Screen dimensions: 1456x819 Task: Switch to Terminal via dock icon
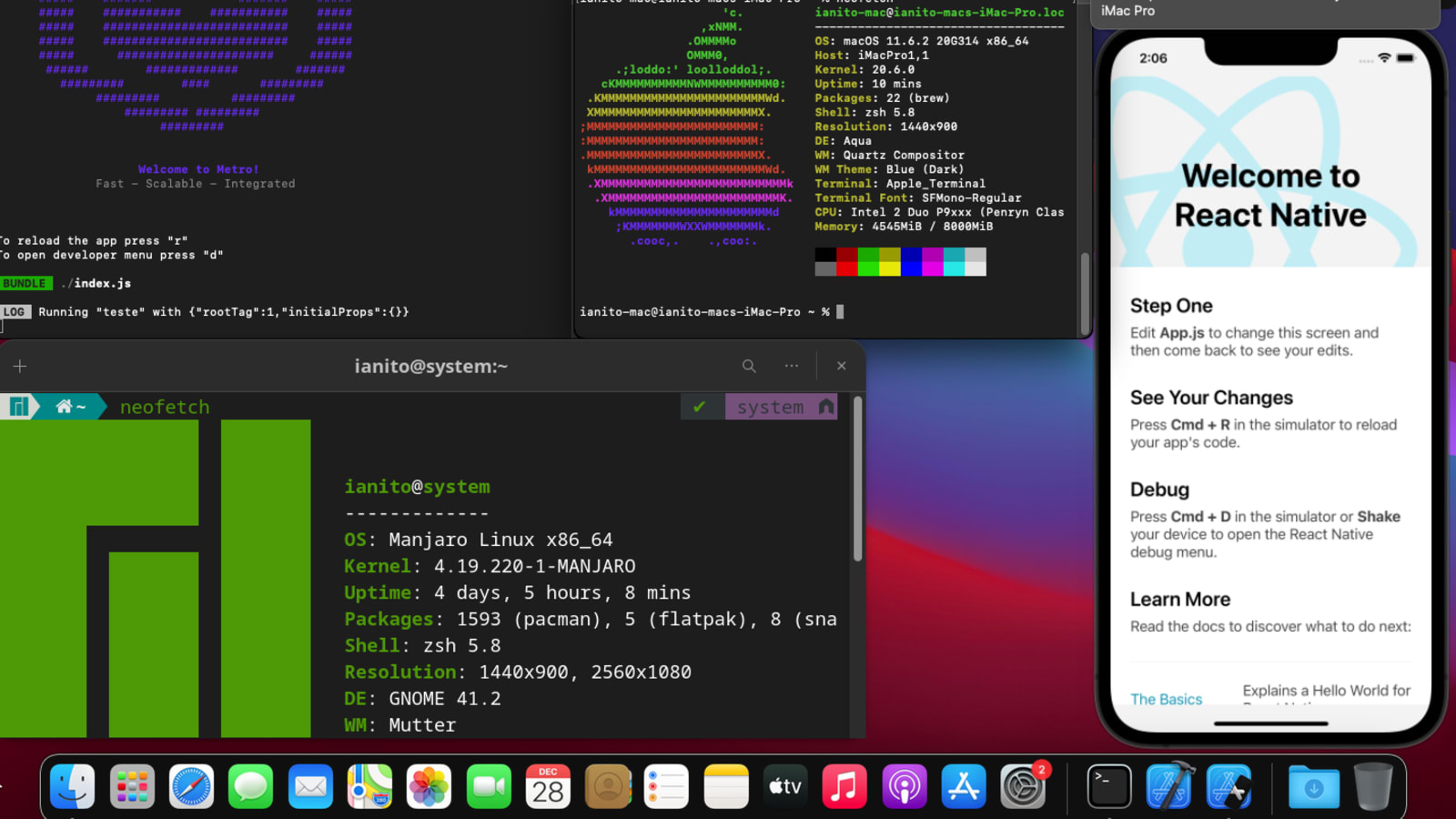click(1109, 785)
